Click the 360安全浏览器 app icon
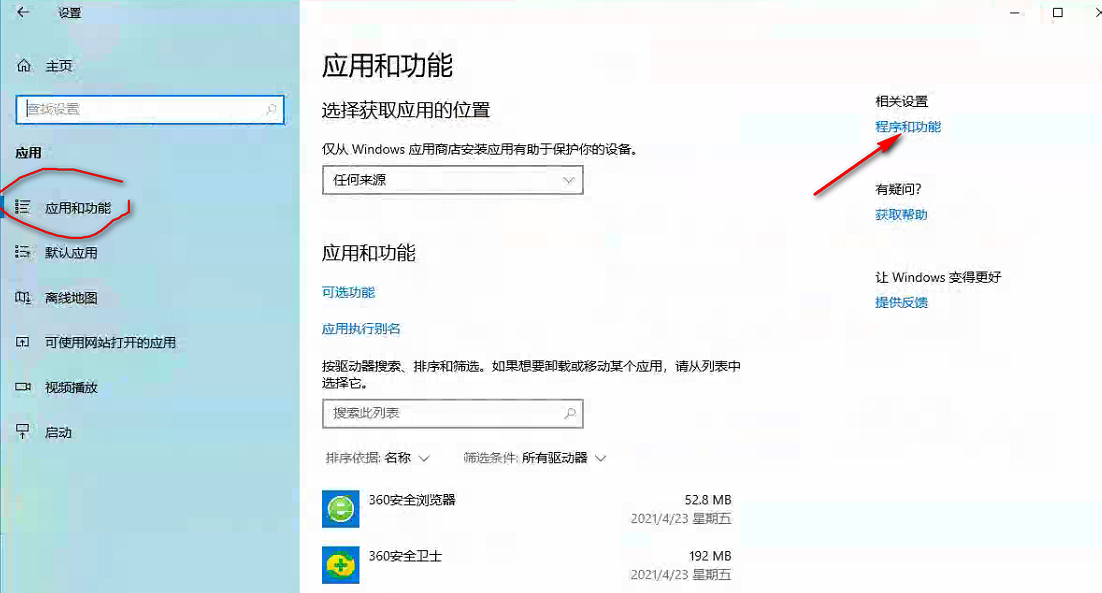The width and height of the screenshot is (1102, 593). click(x=341, y=509)
